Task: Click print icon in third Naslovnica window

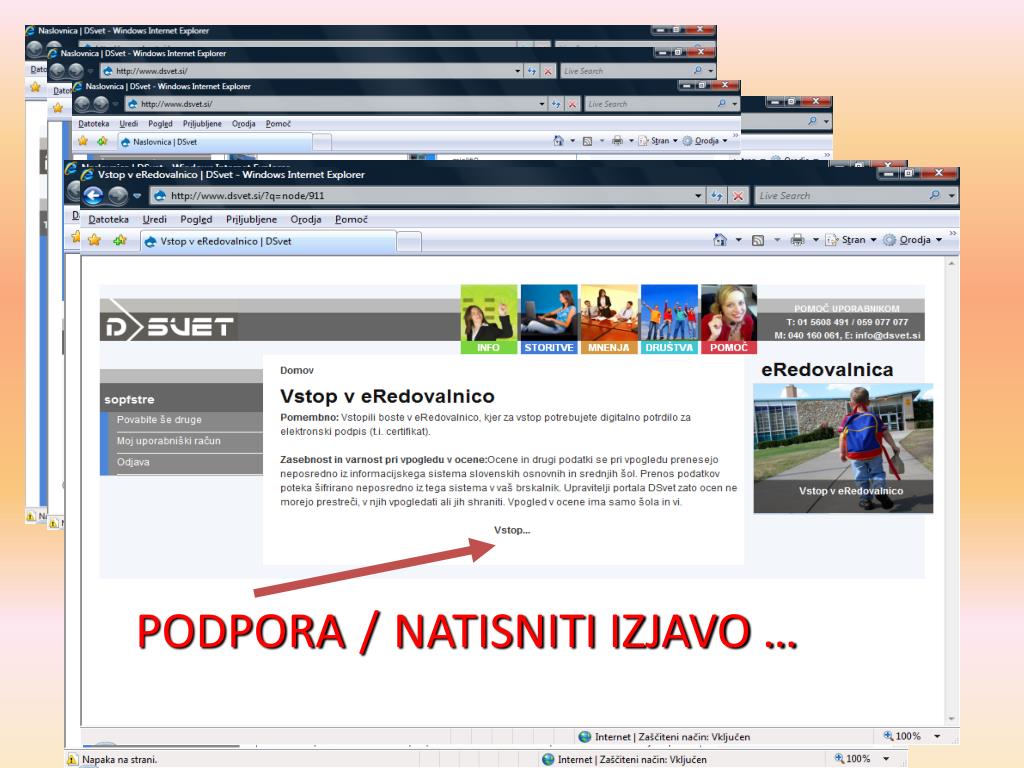Action: (617, 140)
